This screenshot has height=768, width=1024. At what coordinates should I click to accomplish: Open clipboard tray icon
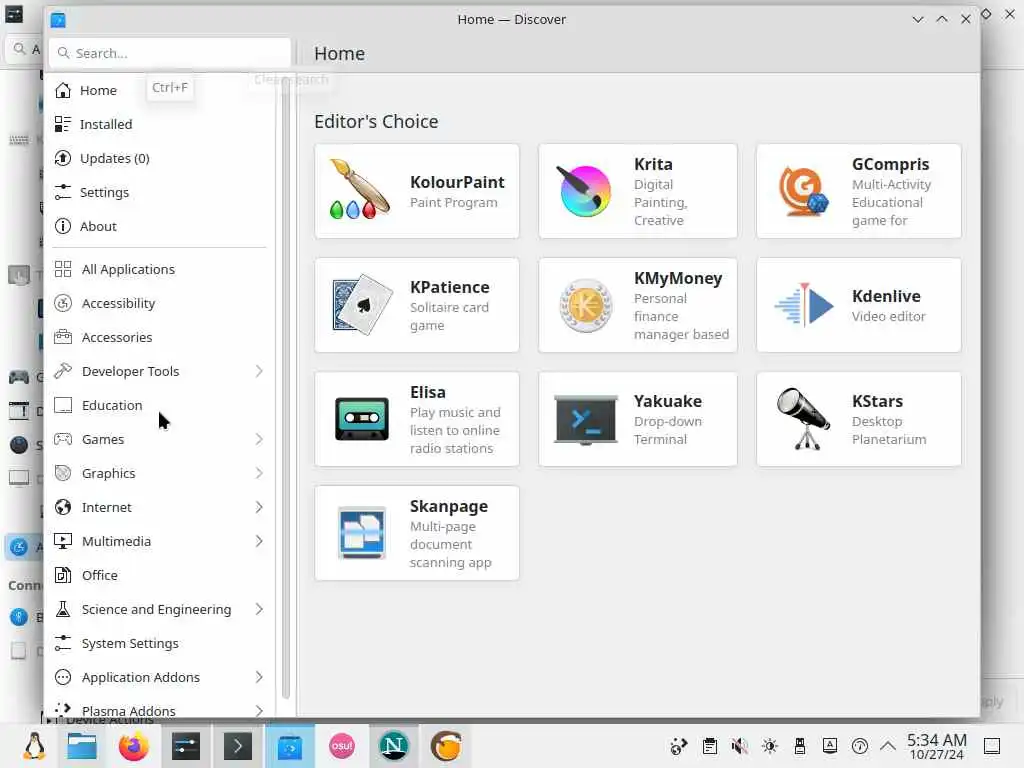click(710, 746)
